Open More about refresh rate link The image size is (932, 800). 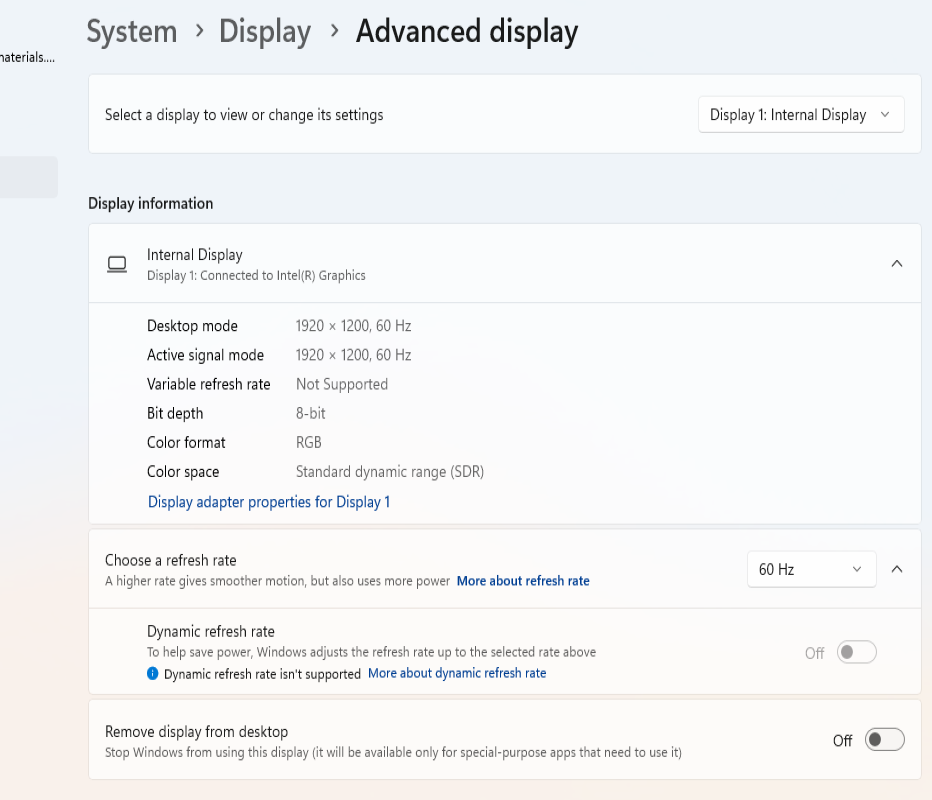(x=523, y=581)
